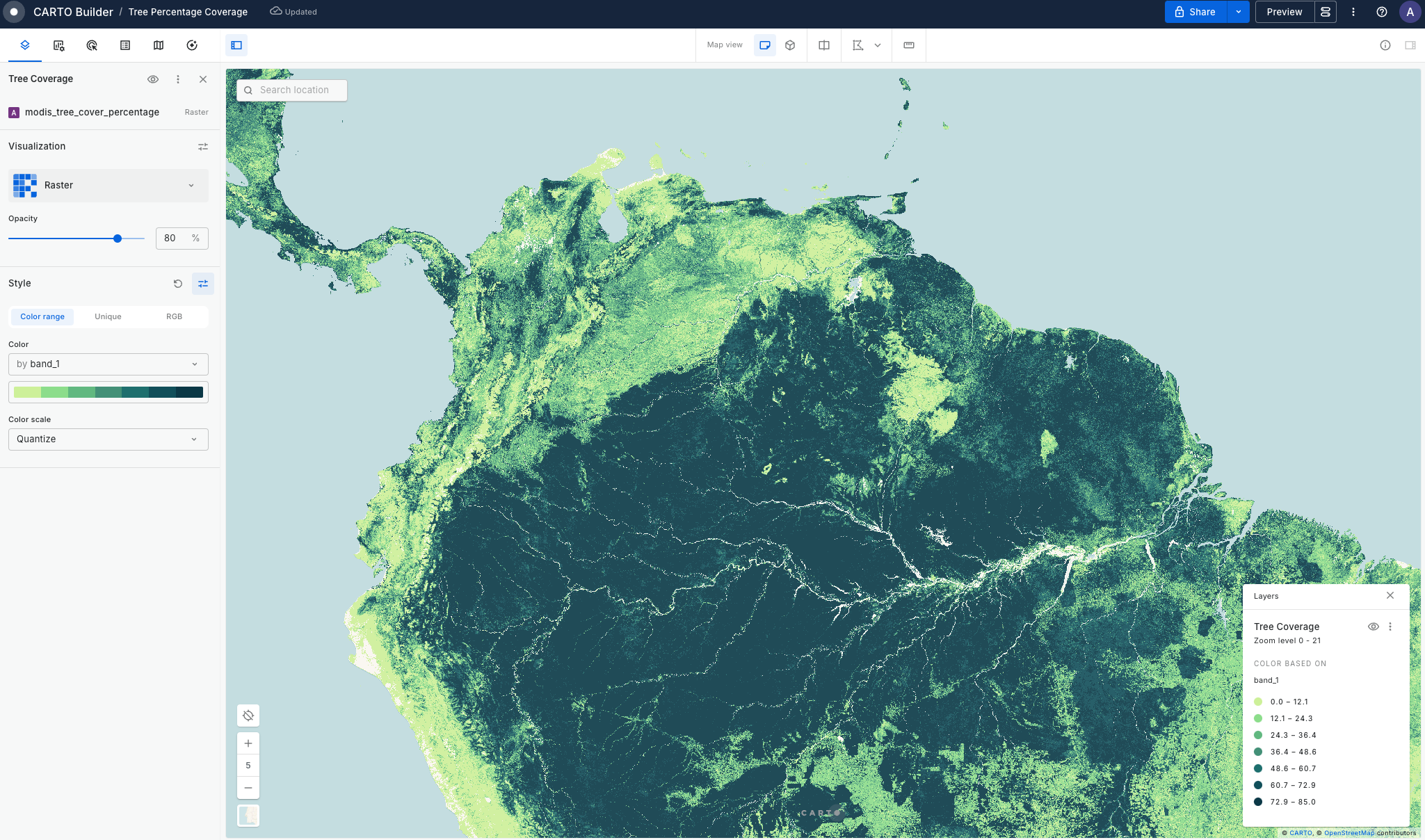Activate the measure distance ruler tool
This screenshot has width=1425, height=840.
909,45
